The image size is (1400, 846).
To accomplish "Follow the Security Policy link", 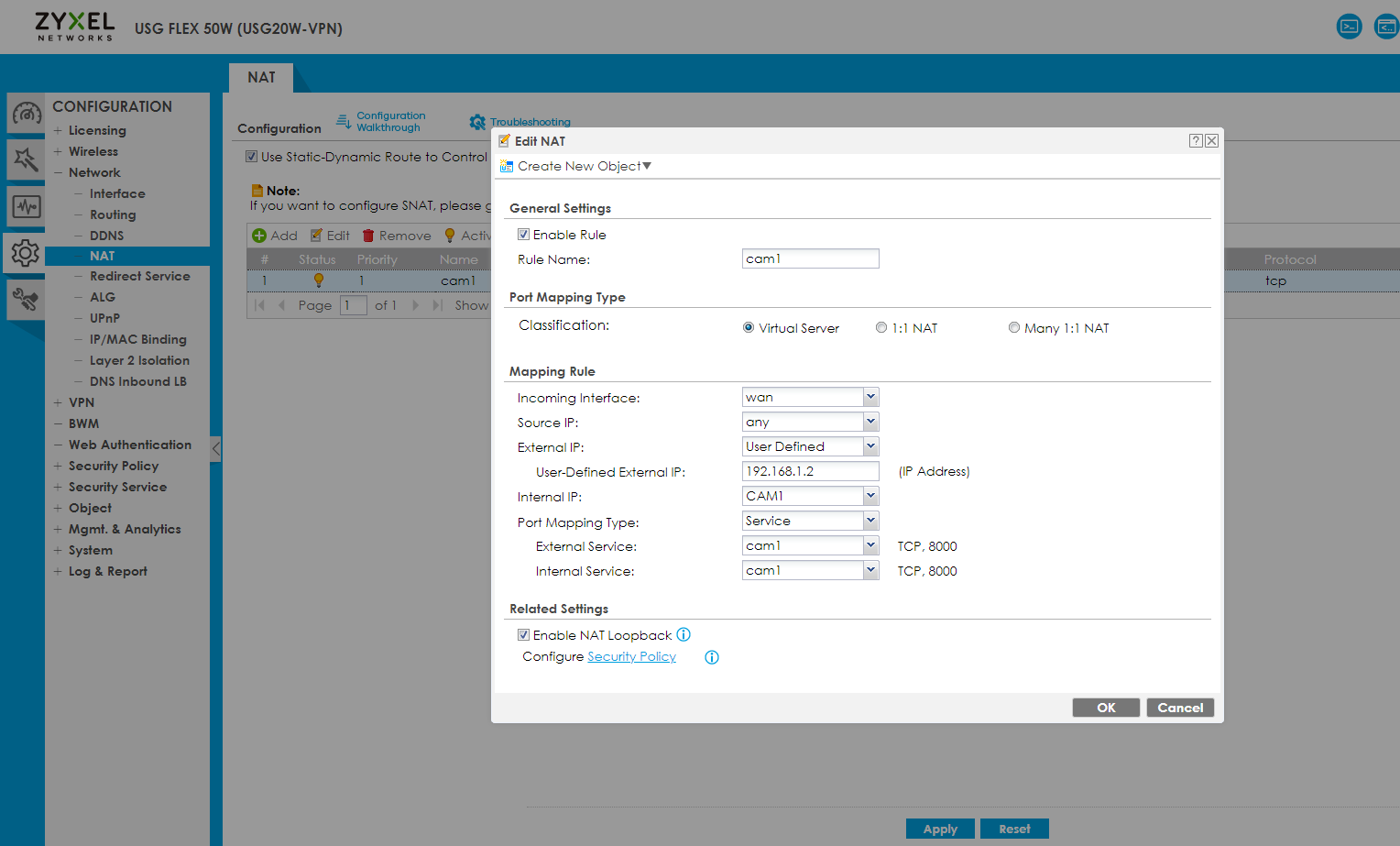I will pyautogui.click(x=631, y=657).
